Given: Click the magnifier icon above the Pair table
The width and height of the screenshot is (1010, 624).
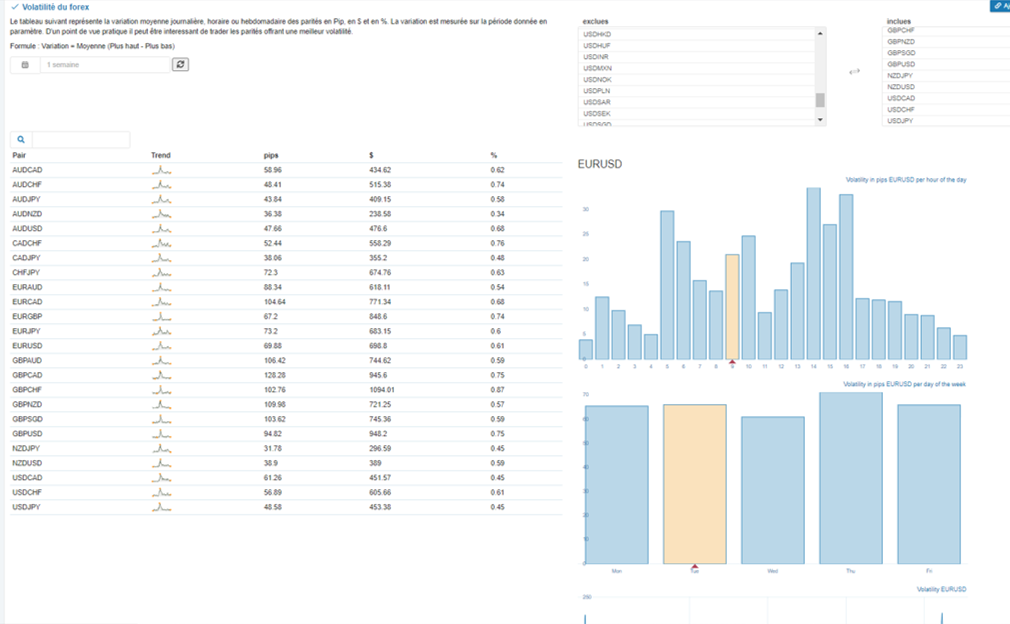Looking at the screenshot, I should [x=21, y=139].
